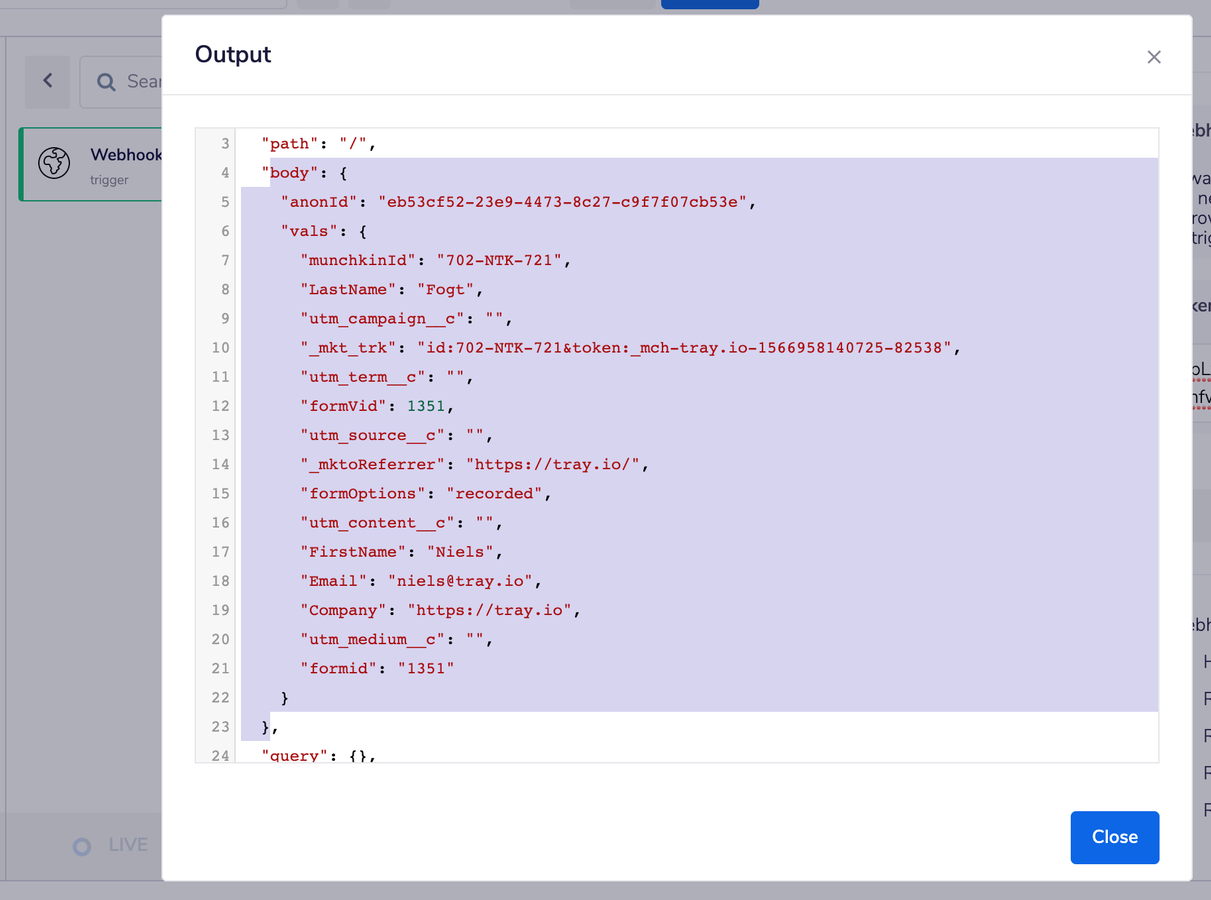Screen dimensions: 1211x900
Task: Click line number 10 in the gutter
Action: click(x=220, y=348)
